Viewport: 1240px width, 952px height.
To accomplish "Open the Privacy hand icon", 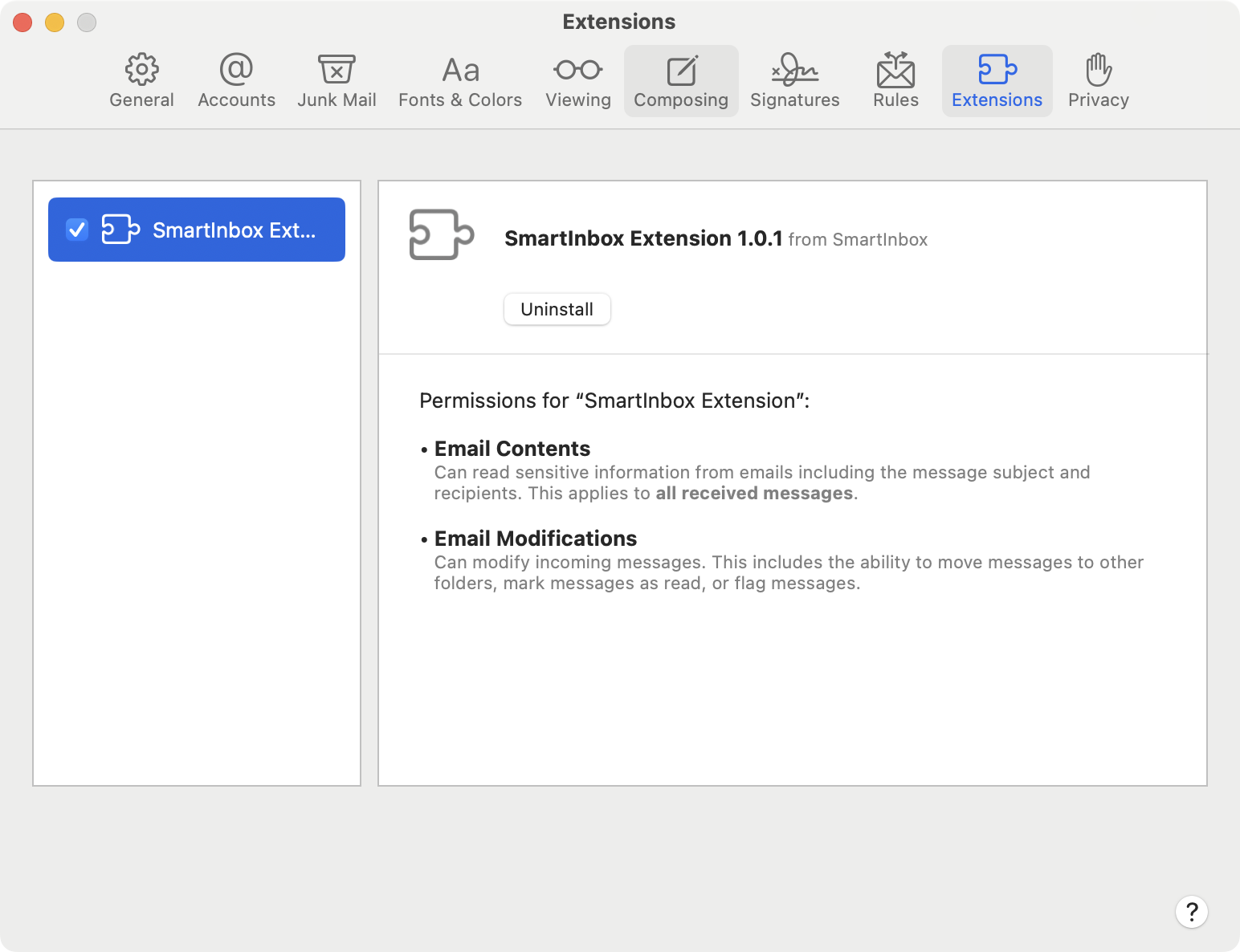I will 1099,70.
